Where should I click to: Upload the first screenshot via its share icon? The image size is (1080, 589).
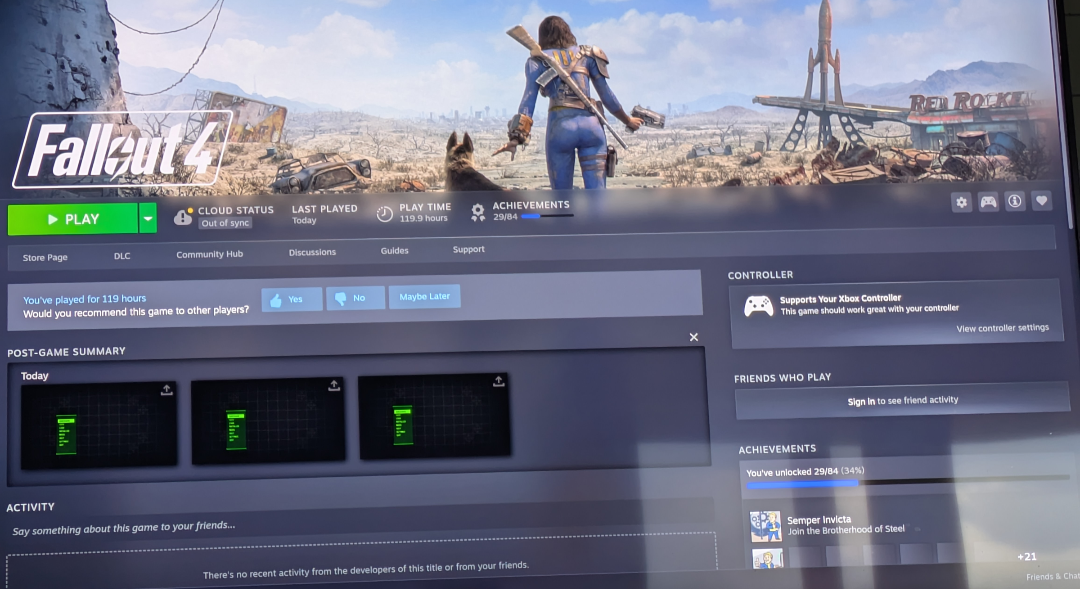(x=166, y=390)
